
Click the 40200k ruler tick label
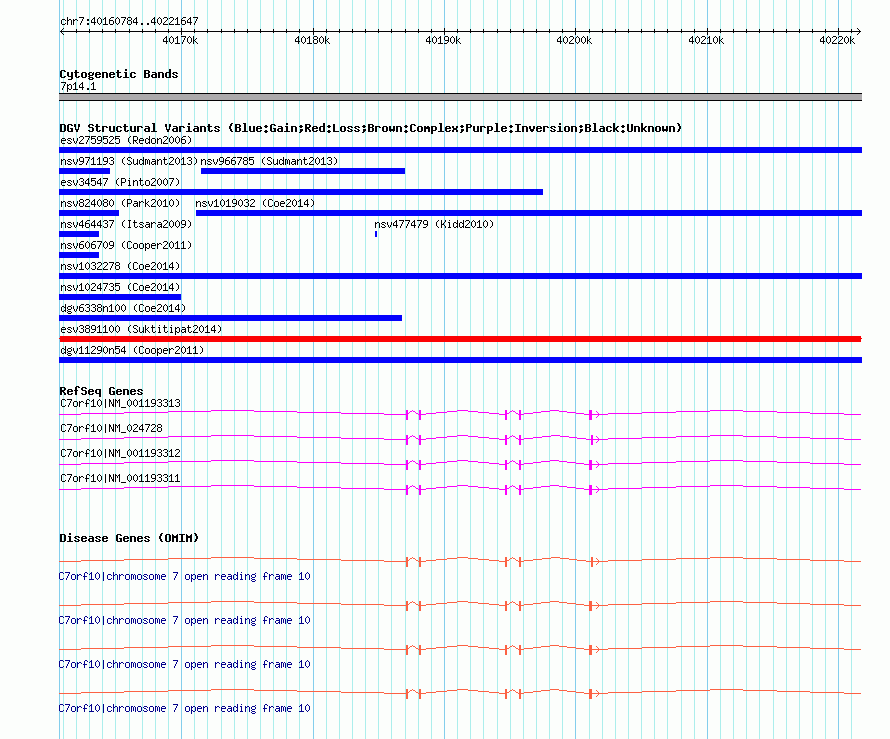(x=574, y=40)
